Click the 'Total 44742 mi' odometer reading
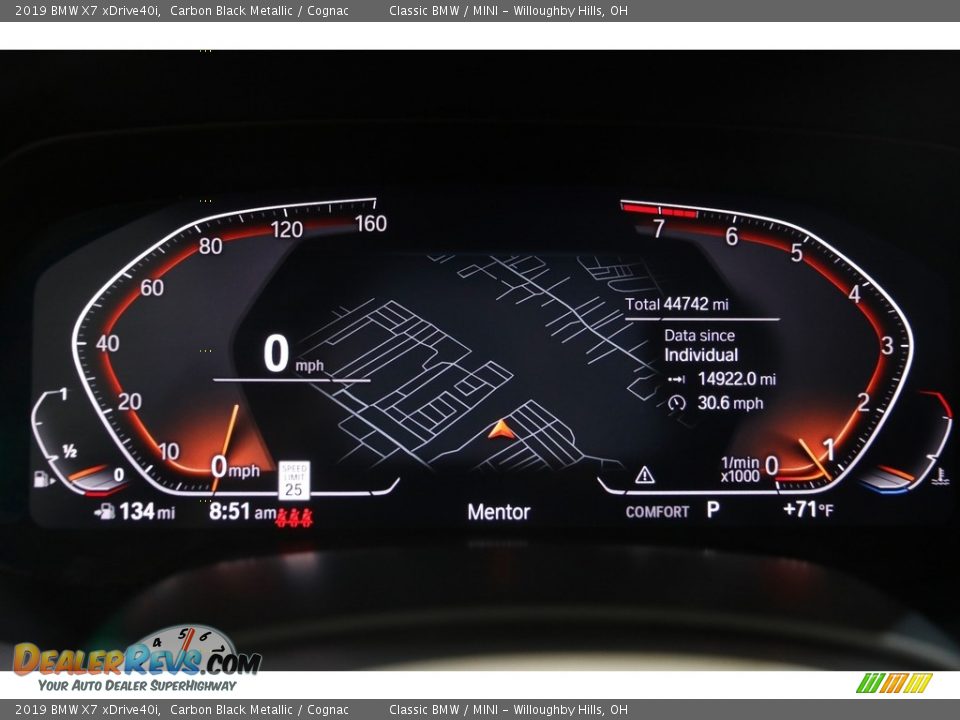The height and width of the screenshot is (720, 960). tap(677, 304)
